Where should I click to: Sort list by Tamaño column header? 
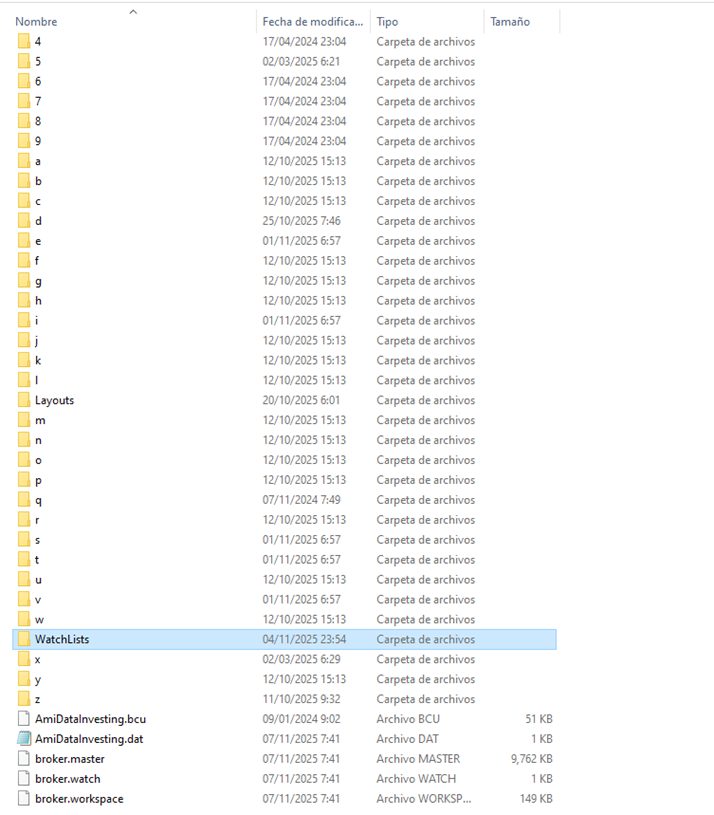tap(510, 21)
